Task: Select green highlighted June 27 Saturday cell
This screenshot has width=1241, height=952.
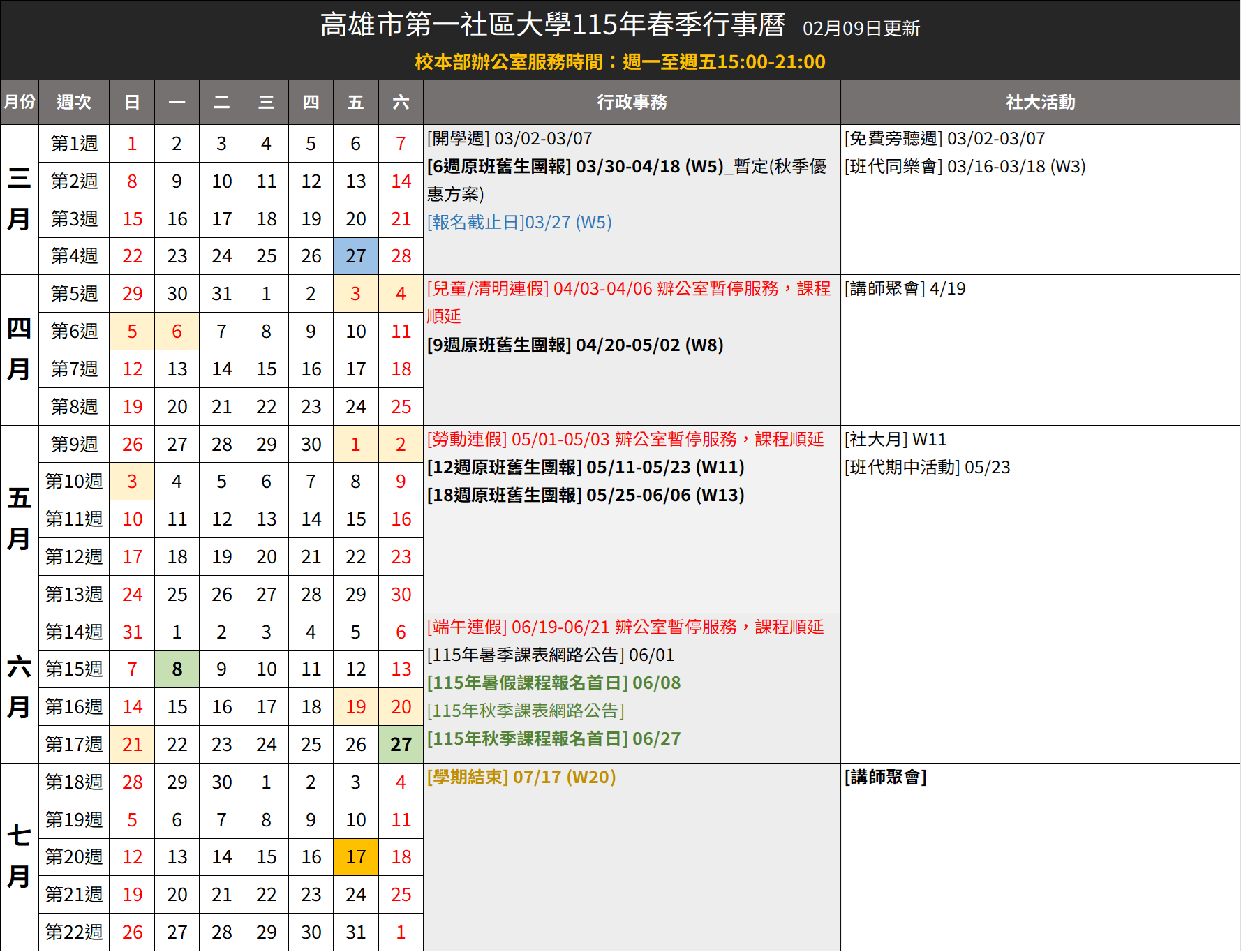Action: pos(401,745)
